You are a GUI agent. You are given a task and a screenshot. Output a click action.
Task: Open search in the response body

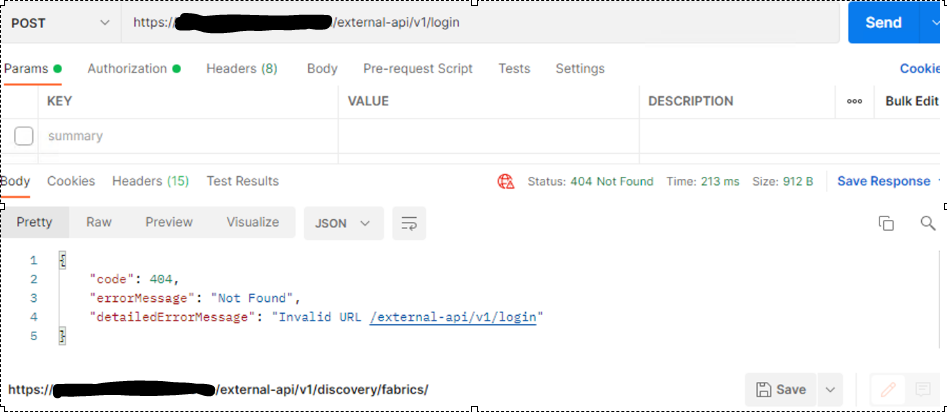point(927,223)
